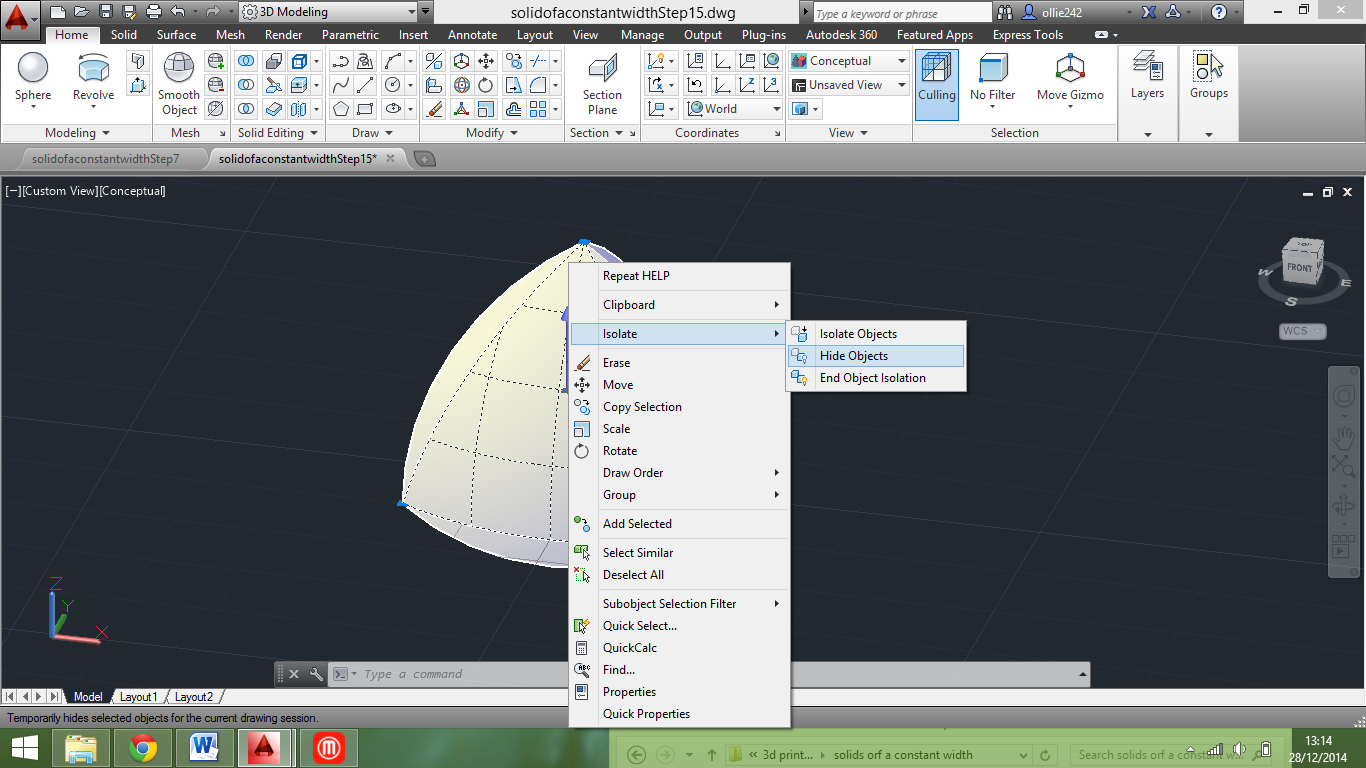The height and width of the screenshot is (768, 1366).
Task: Expand the Draw panel title
Action: pos(372,132)
